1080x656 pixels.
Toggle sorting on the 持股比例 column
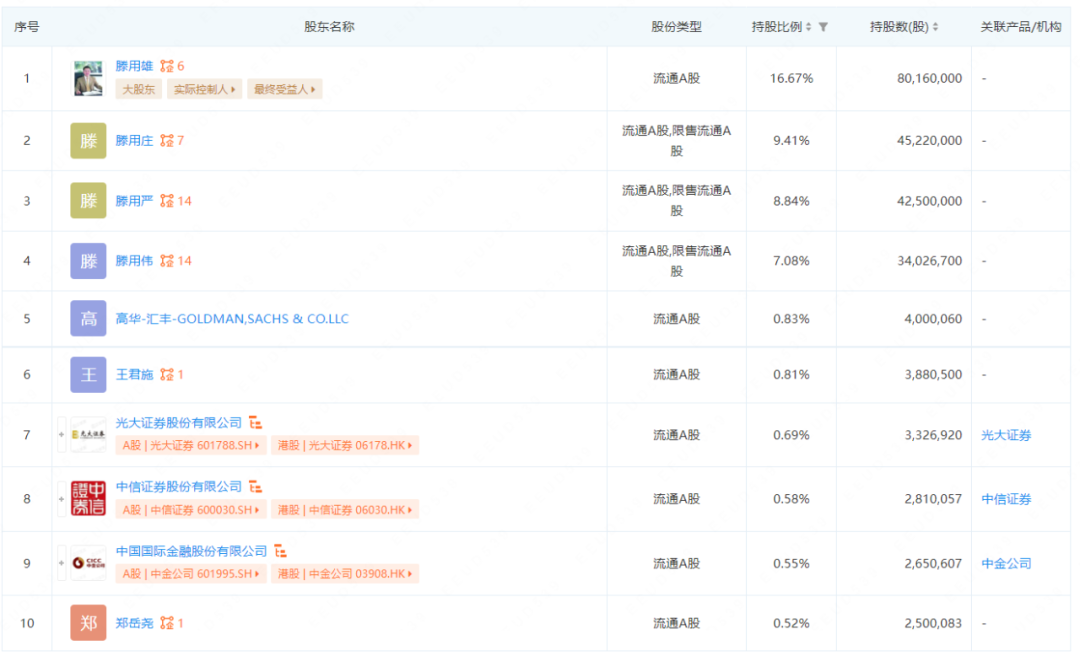tap(807, 26)
